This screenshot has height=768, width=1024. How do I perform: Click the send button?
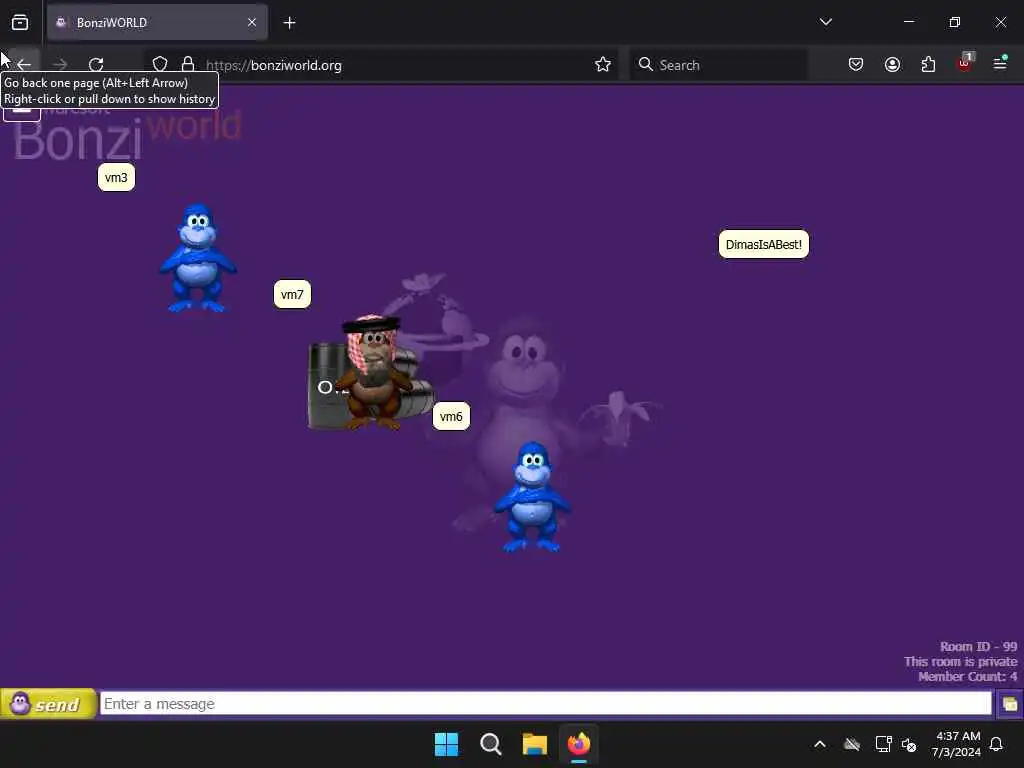[48, 704]
